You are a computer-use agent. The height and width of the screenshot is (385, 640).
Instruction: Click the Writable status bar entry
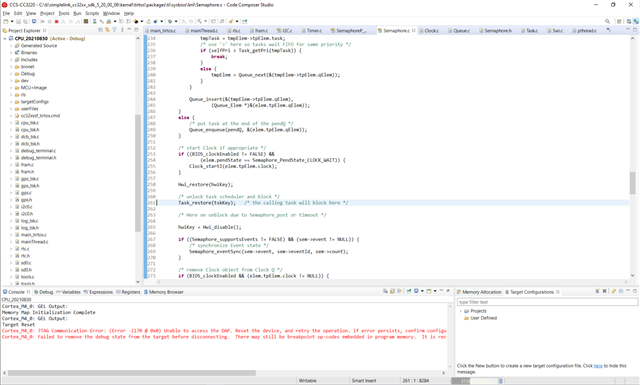click(307, 381)
